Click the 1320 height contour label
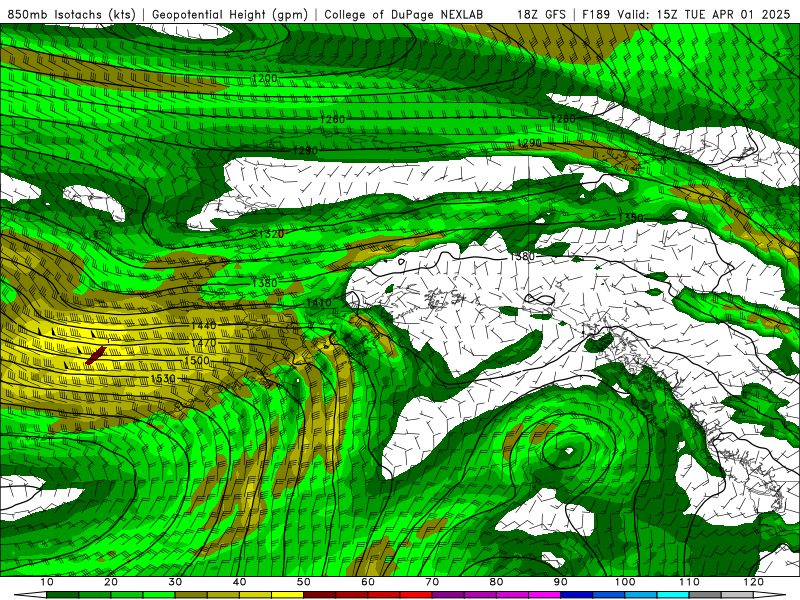800x600 pixels. (x=271, y=234)
